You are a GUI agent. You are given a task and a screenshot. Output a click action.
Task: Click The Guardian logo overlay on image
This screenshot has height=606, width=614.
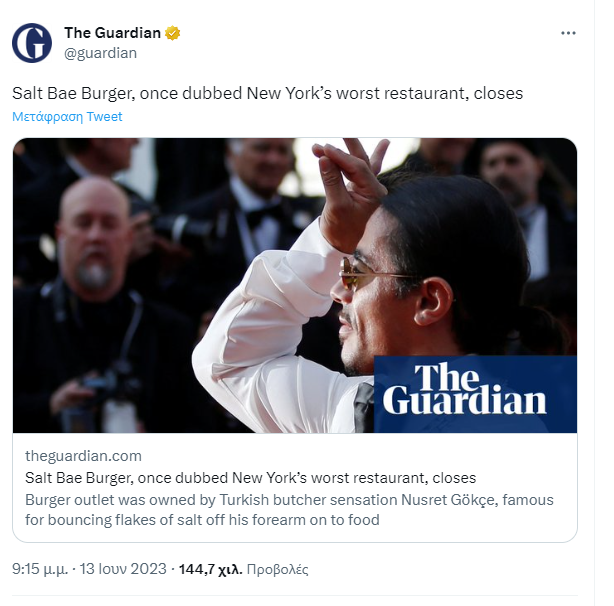475,394
